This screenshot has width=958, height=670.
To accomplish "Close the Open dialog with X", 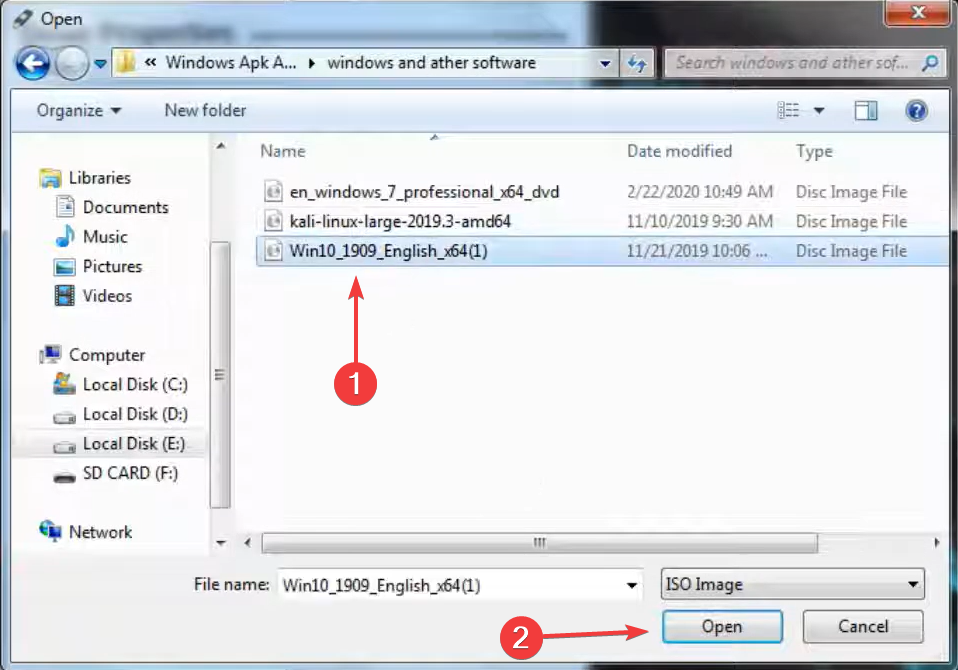I will [918, 12].
